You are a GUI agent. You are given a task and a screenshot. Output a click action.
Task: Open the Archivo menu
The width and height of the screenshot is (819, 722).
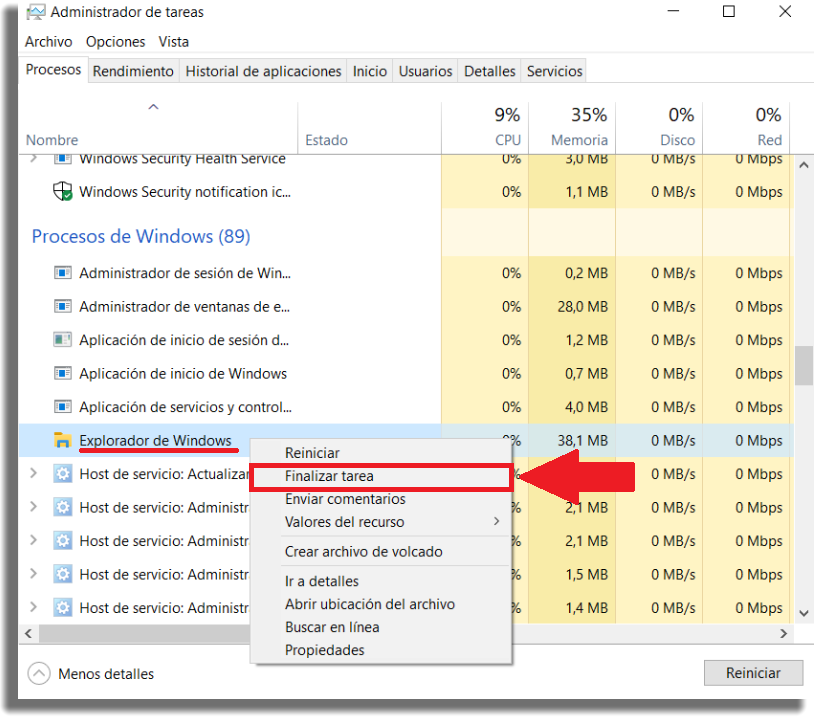click(49, 42)
